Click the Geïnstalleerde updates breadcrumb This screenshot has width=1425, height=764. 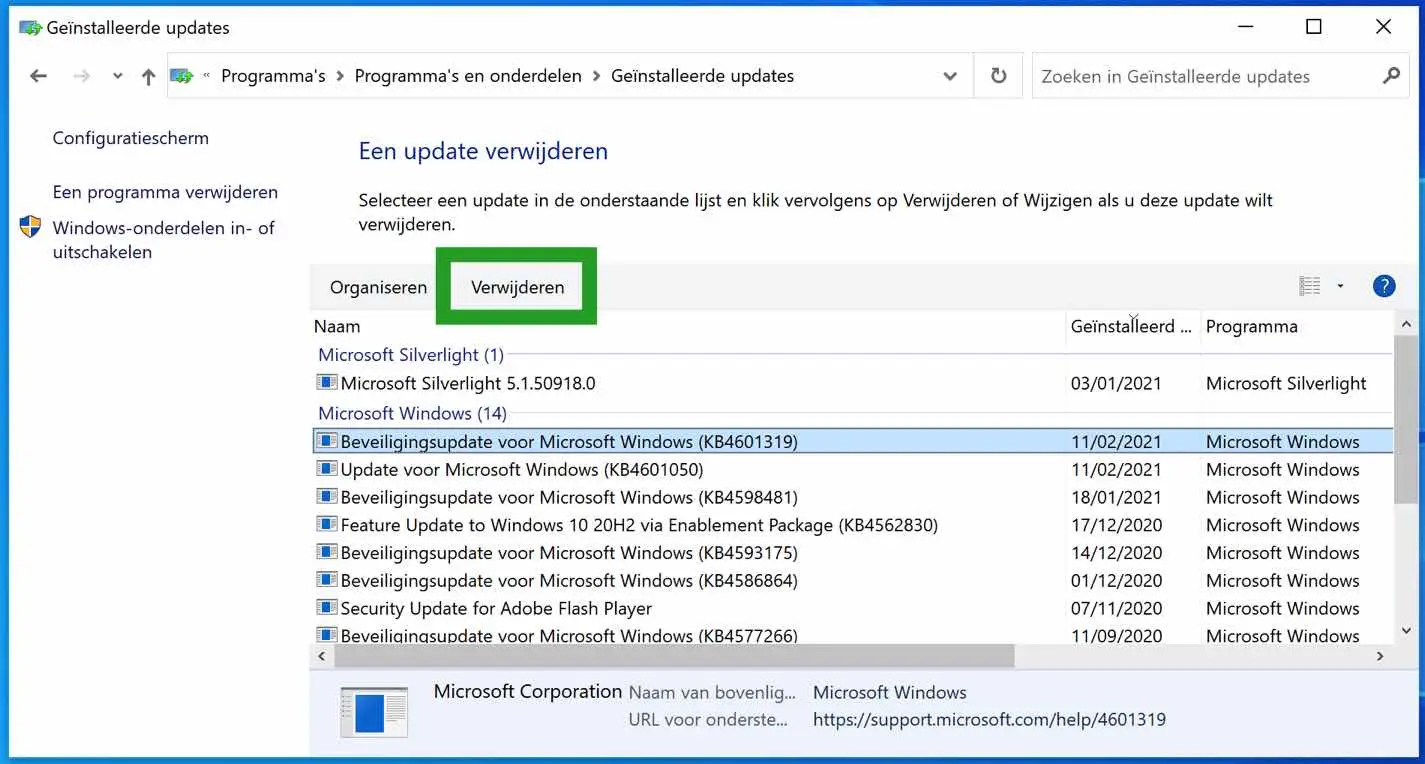tap(702, 76)
